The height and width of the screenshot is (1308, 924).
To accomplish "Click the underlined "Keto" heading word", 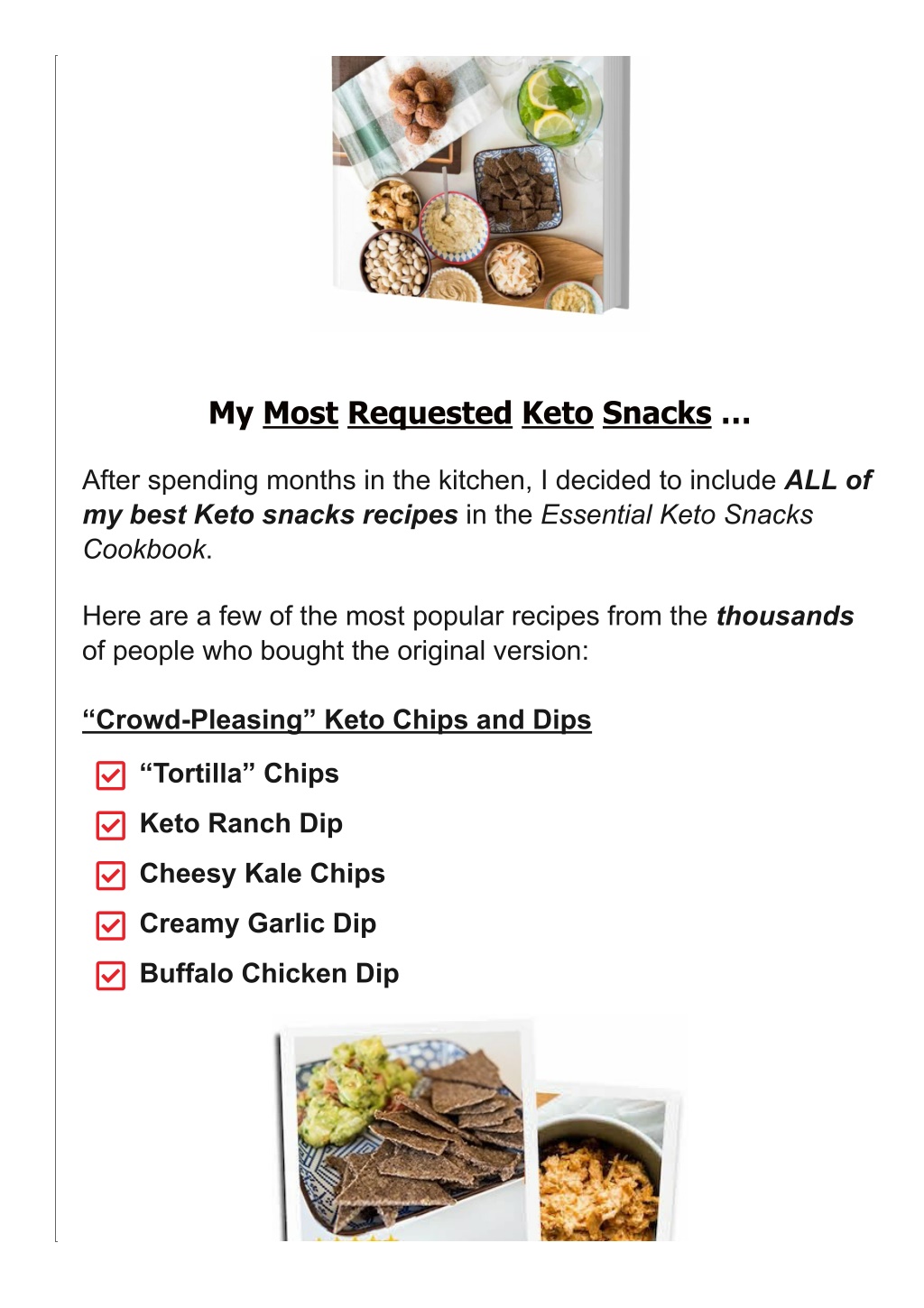I will tap(558, 413).
